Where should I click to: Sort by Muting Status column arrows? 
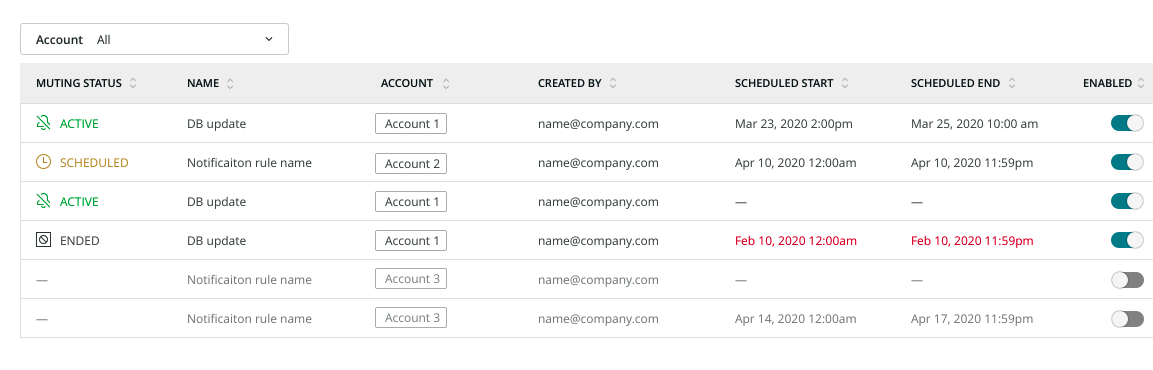pyautogui.click(x=133, y=83)
